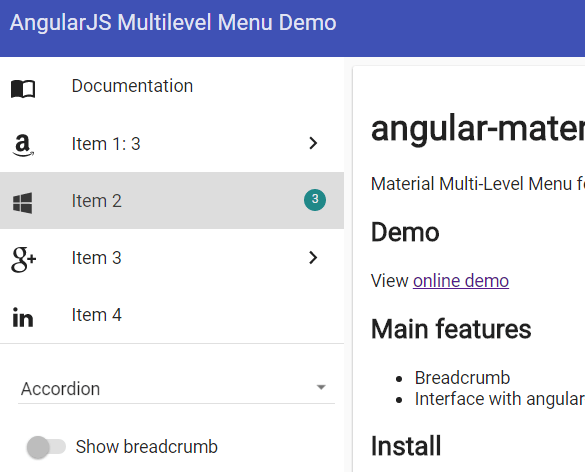
Task: Click the Main features heading
Action: click(451, 329)
